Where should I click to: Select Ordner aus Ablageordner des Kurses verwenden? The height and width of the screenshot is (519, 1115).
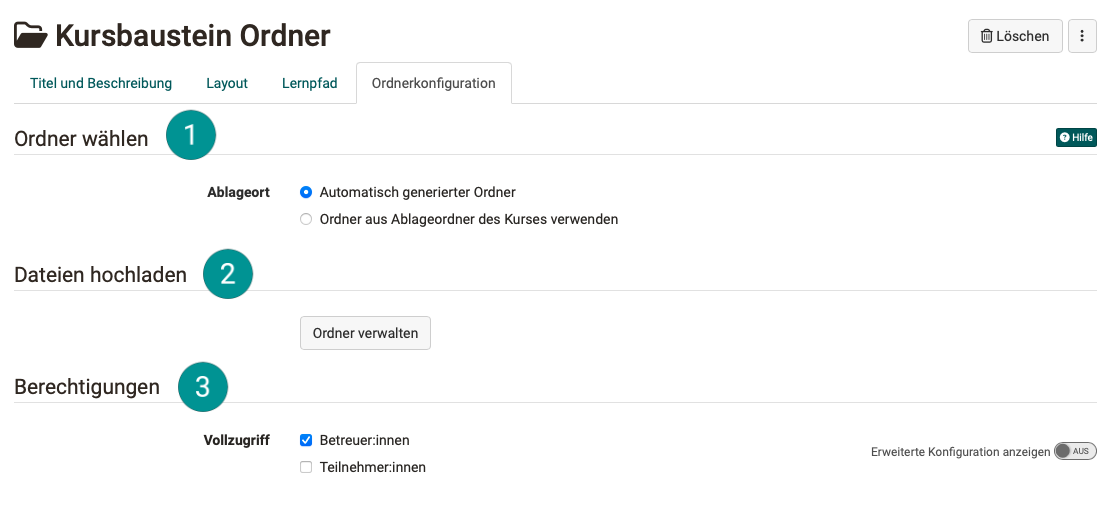(307, 219)
